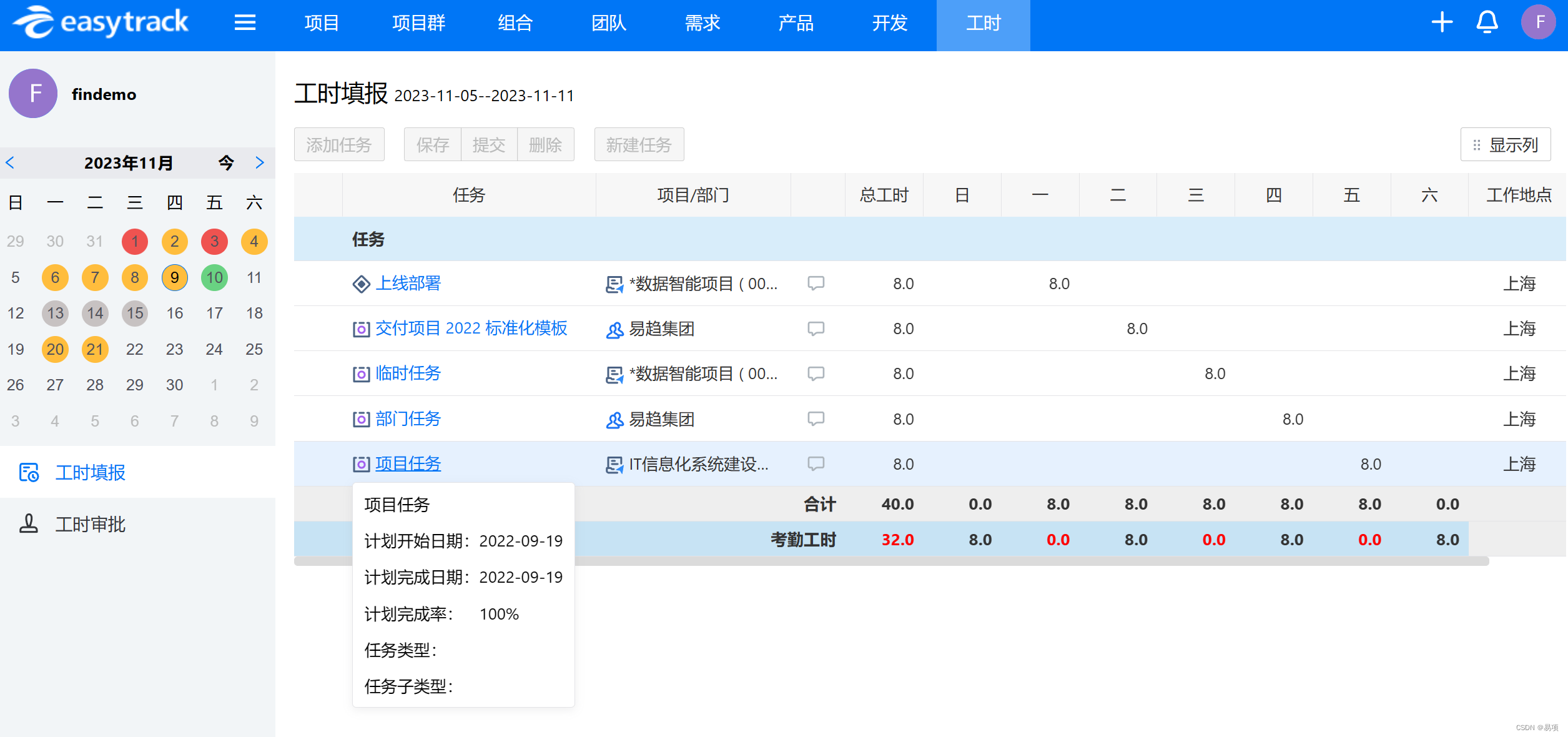Click the 2023年11月 month title
This screenshot has height=737, width=1568.
(x=129, y=163)
